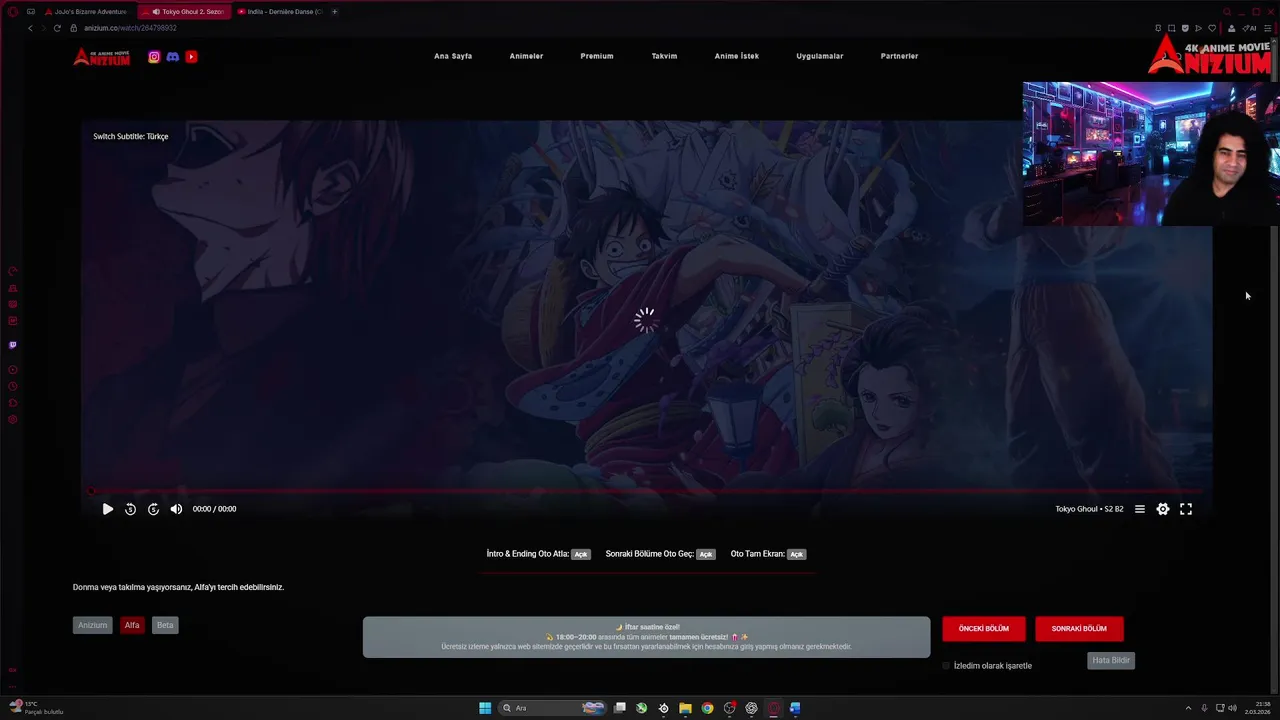Screen dimensions: 1280x720
Task: Launch Chrome from the taskbar
Action: [707, 708]
